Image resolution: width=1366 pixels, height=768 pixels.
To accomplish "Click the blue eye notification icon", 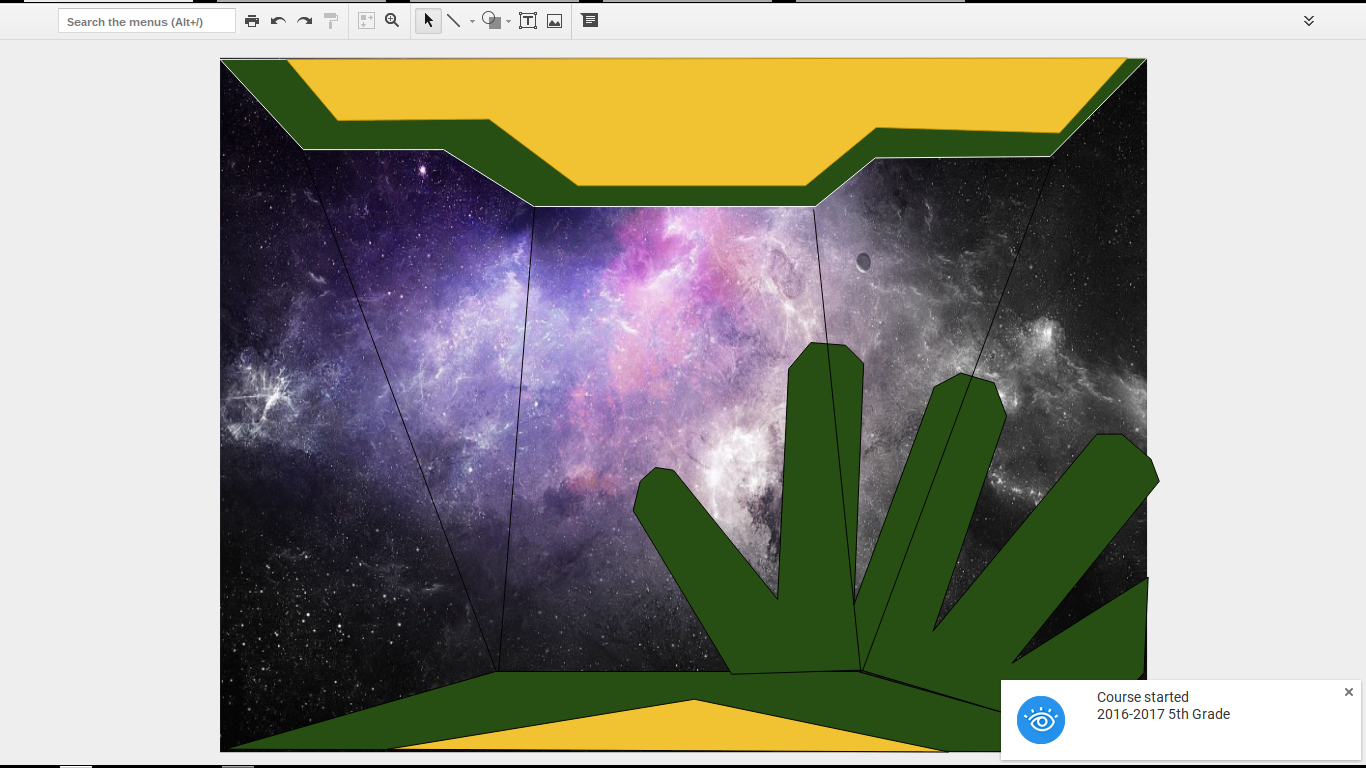I will [x=1041, y=720].
